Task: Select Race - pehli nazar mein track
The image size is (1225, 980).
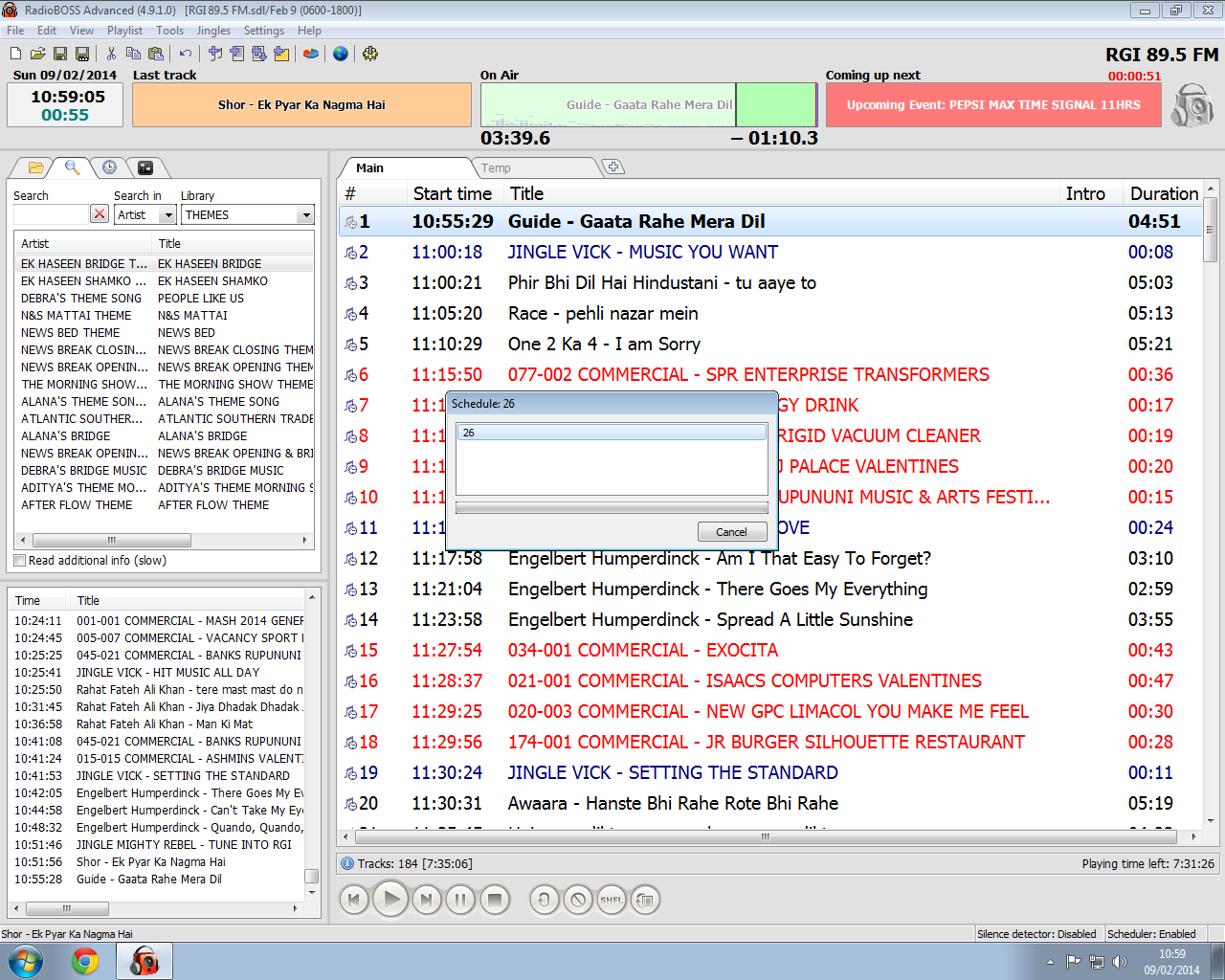Action: (x=771, y=314)
